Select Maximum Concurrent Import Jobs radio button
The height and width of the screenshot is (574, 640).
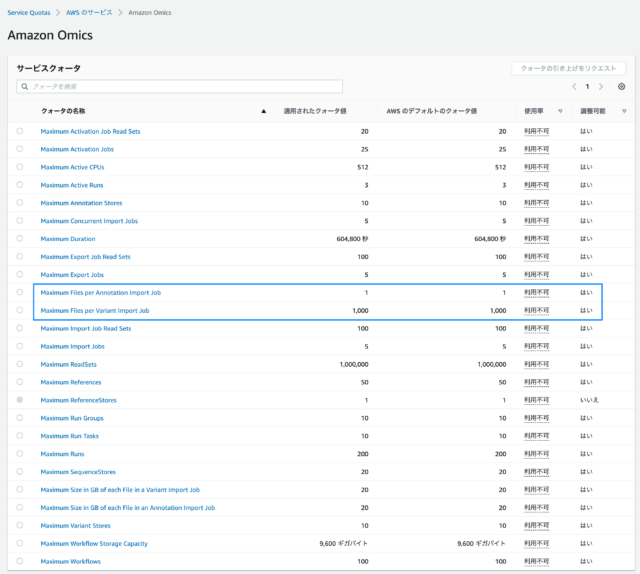pyautogui.click(x=20, y=220)
